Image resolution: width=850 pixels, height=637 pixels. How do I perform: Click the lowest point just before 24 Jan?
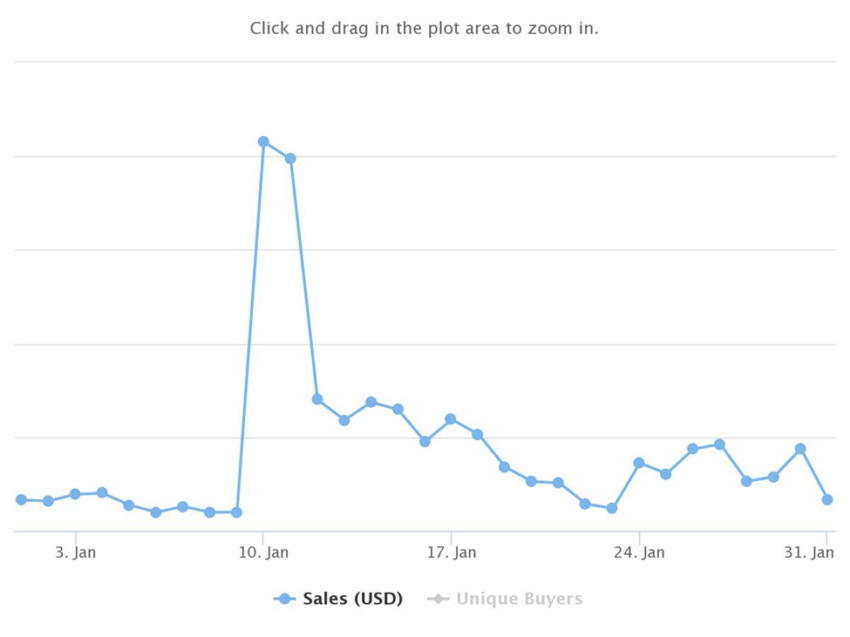coord(612,508)
